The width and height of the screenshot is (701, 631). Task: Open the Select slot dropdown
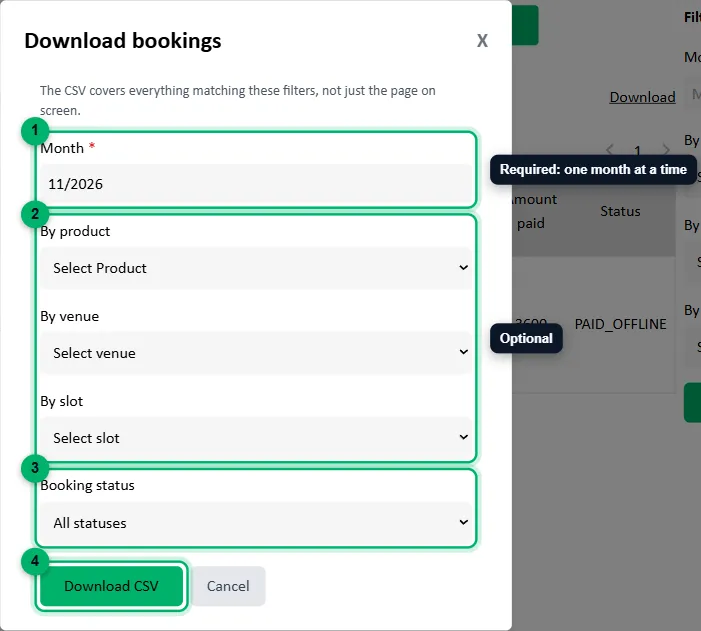coord(256,438)
